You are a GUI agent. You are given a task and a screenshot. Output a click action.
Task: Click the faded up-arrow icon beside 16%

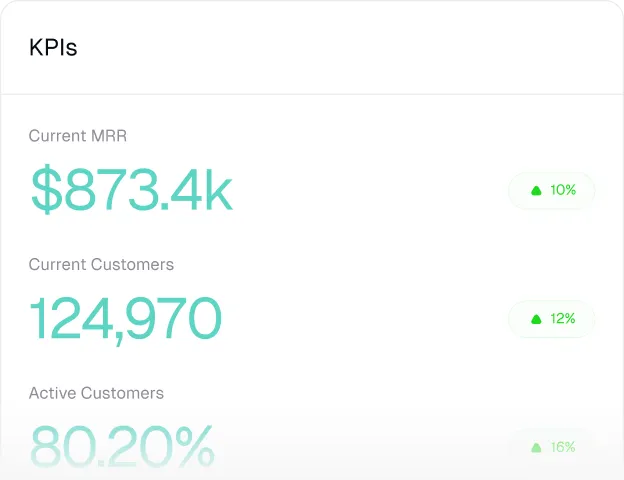[x=536, y=447]
